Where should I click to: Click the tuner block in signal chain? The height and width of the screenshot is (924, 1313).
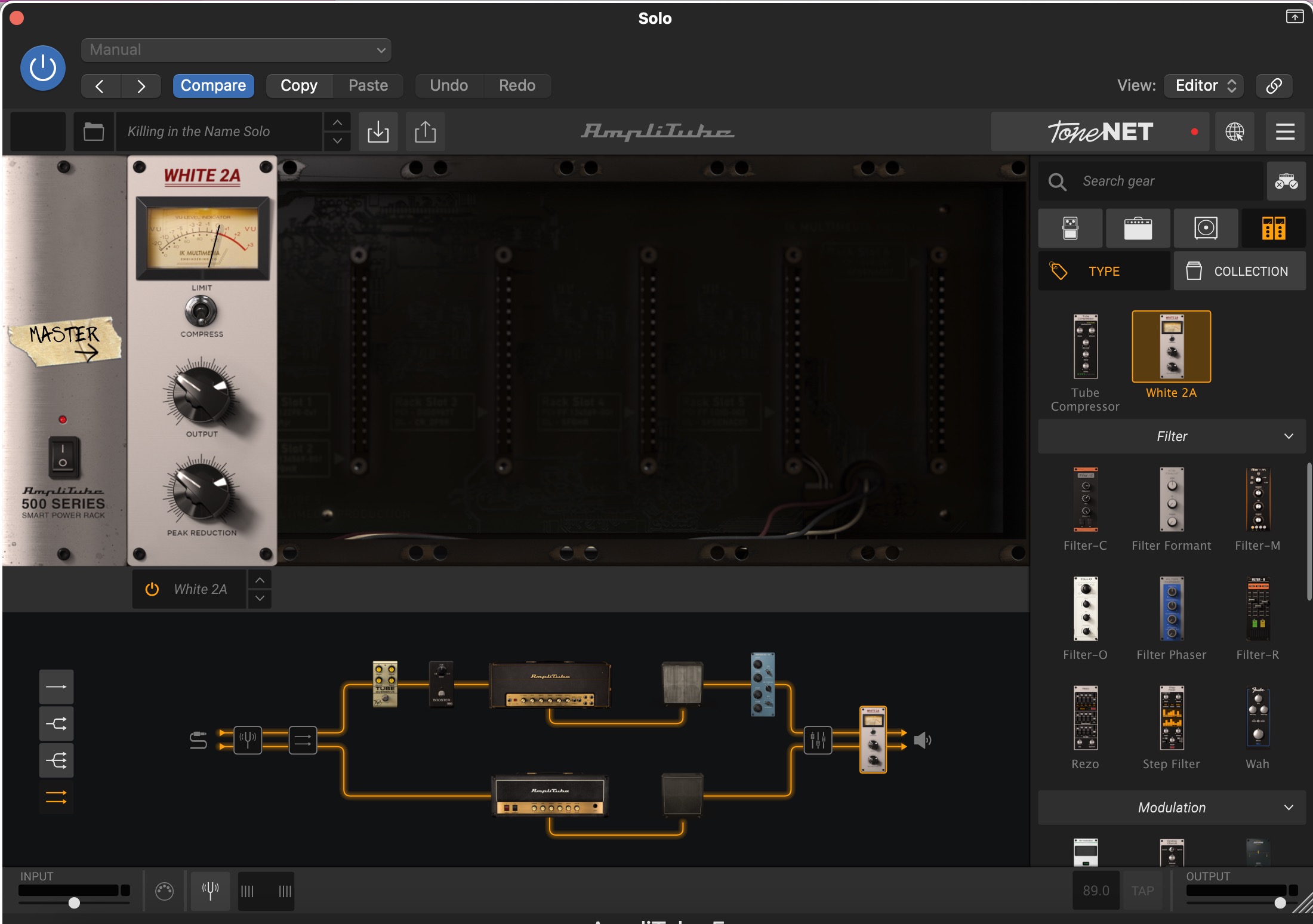247,740
